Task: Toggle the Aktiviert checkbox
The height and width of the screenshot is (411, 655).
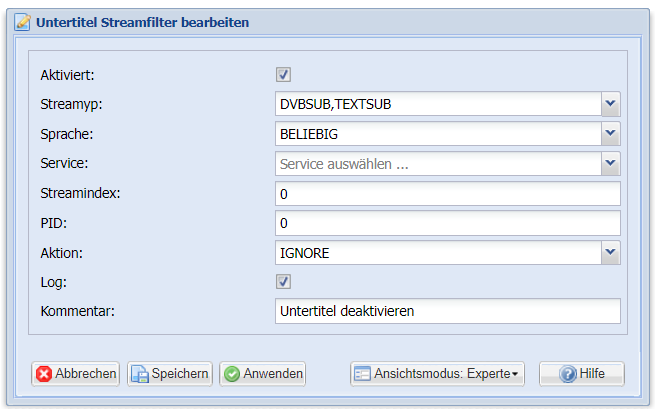Action: click(x=283, y=75)
